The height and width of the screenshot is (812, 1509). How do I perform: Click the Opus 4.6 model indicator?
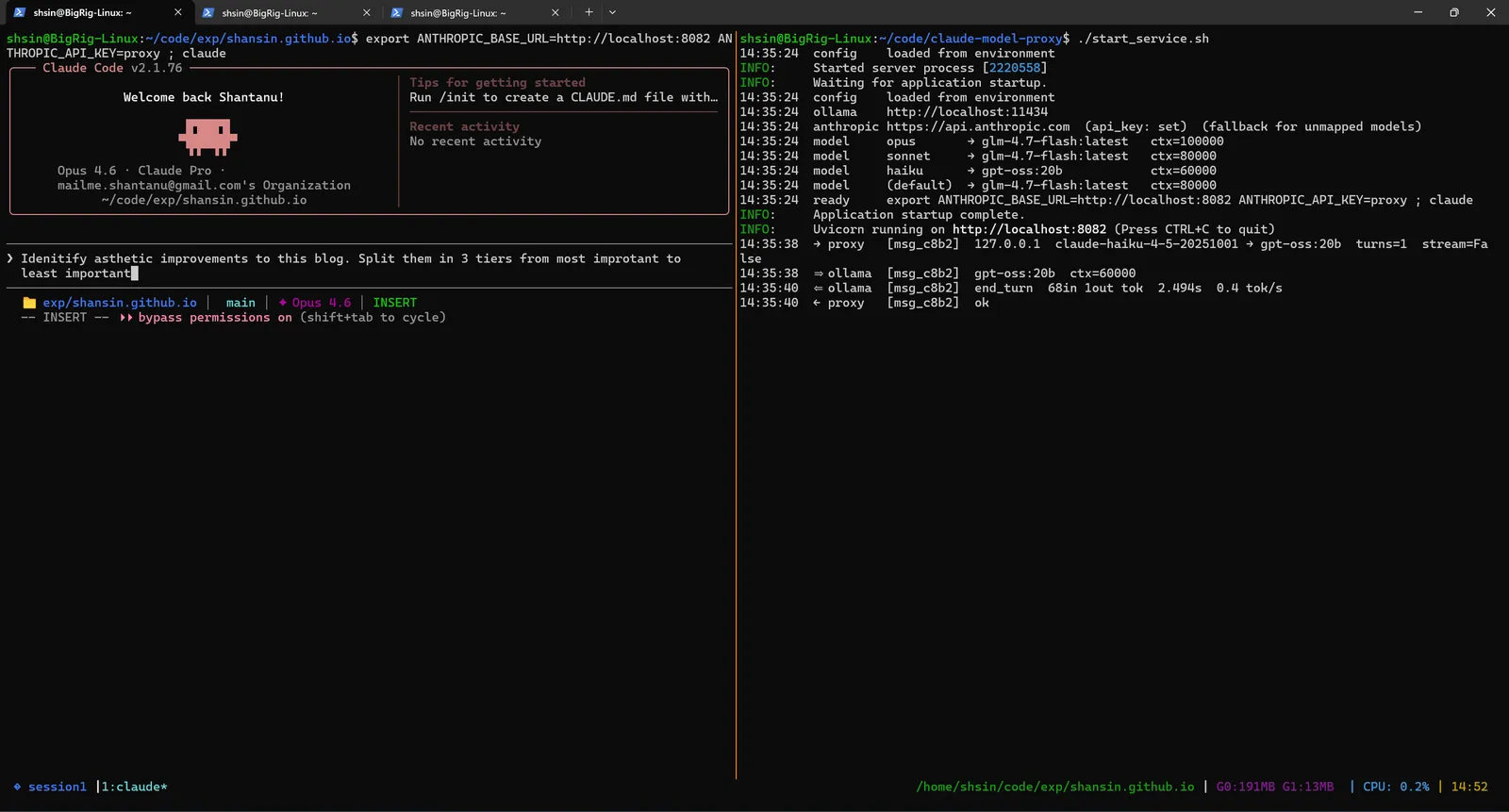315,303
